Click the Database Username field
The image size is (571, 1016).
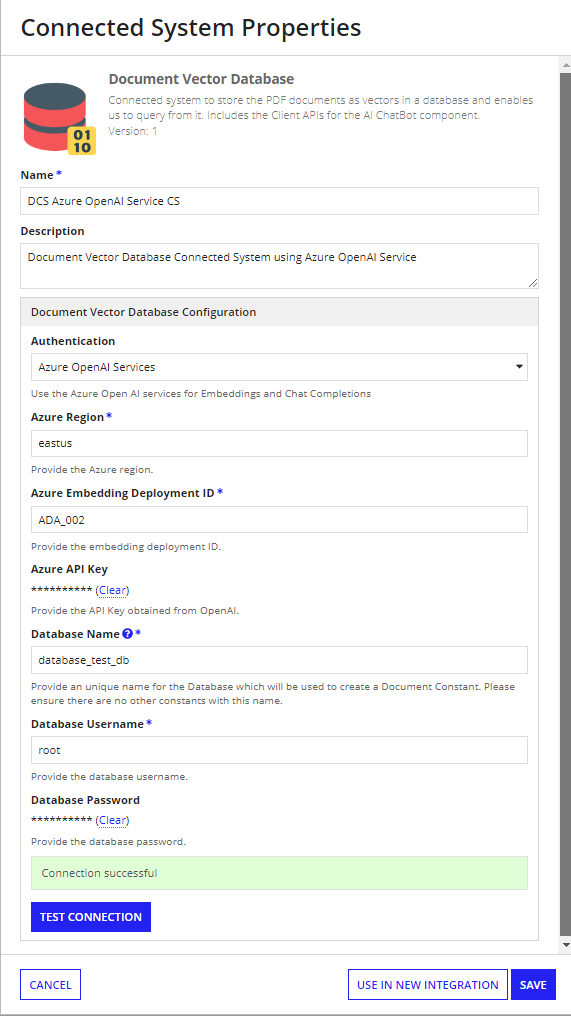(x=279, y=750)
